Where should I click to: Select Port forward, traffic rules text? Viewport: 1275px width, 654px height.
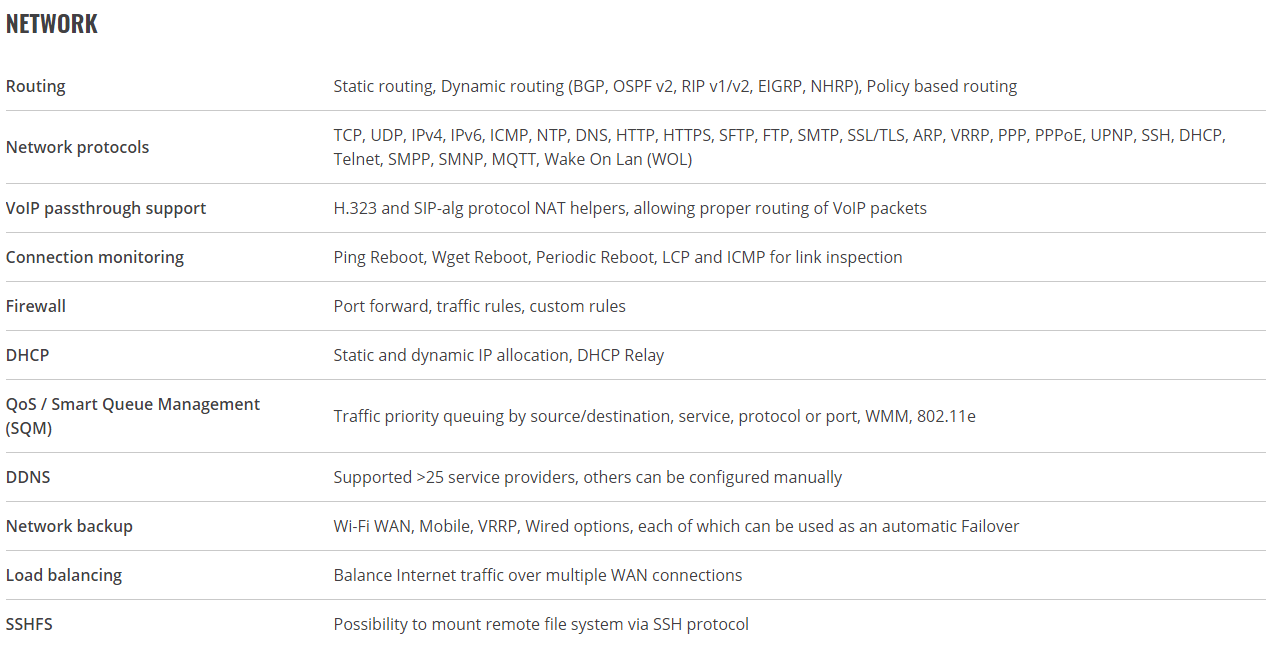click(x=480, y=306)
